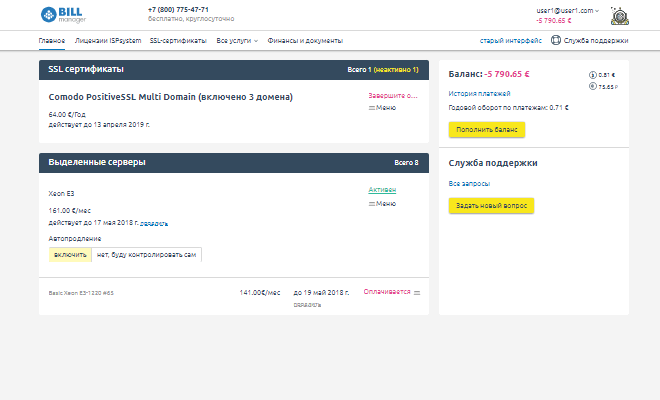The width and height of the screenshot is (660, 400).
Task: Click the Активен status link
Action: 382,190
